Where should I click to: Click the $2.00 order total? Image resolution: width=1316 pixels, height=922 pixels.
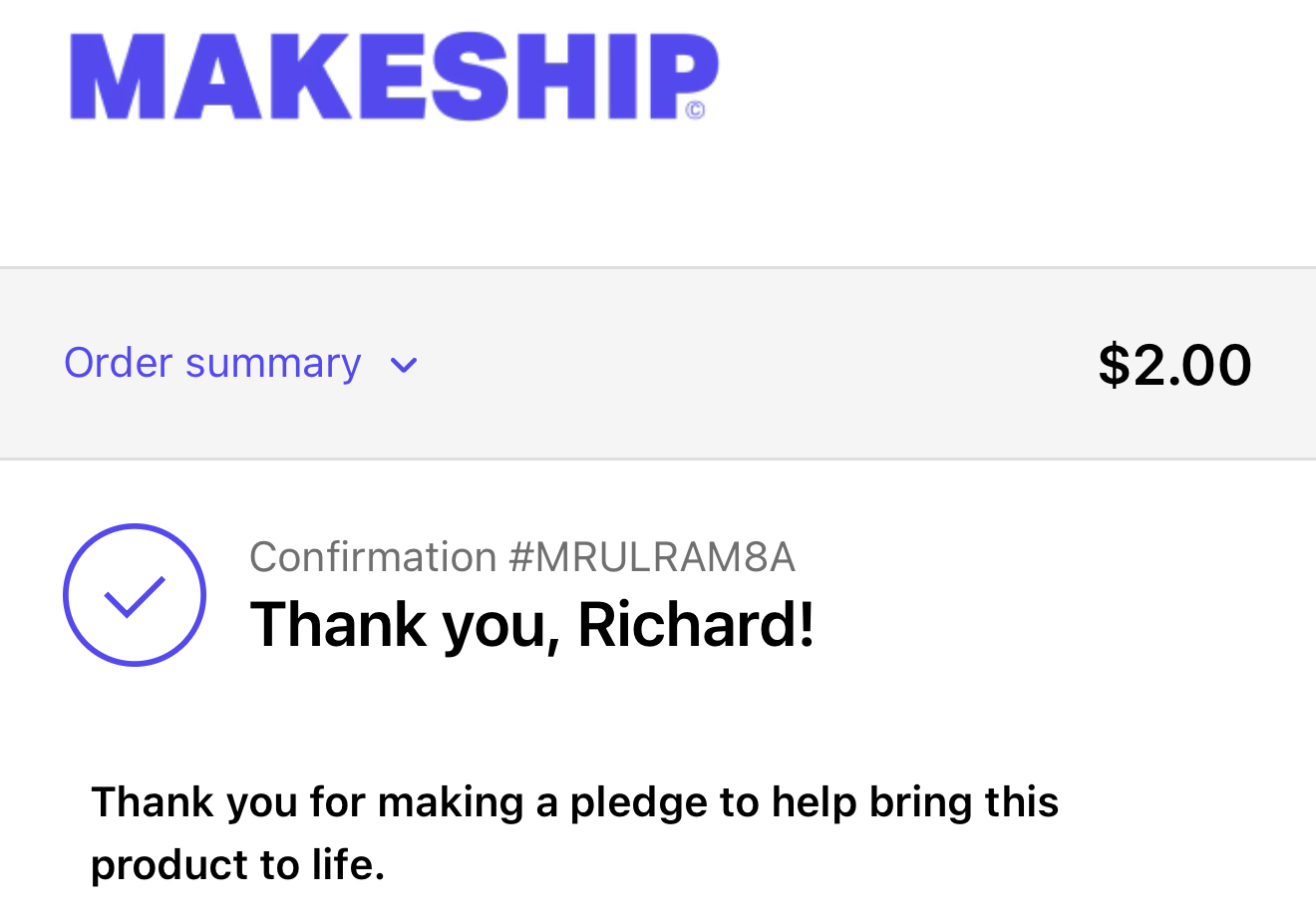(1174, 365)
